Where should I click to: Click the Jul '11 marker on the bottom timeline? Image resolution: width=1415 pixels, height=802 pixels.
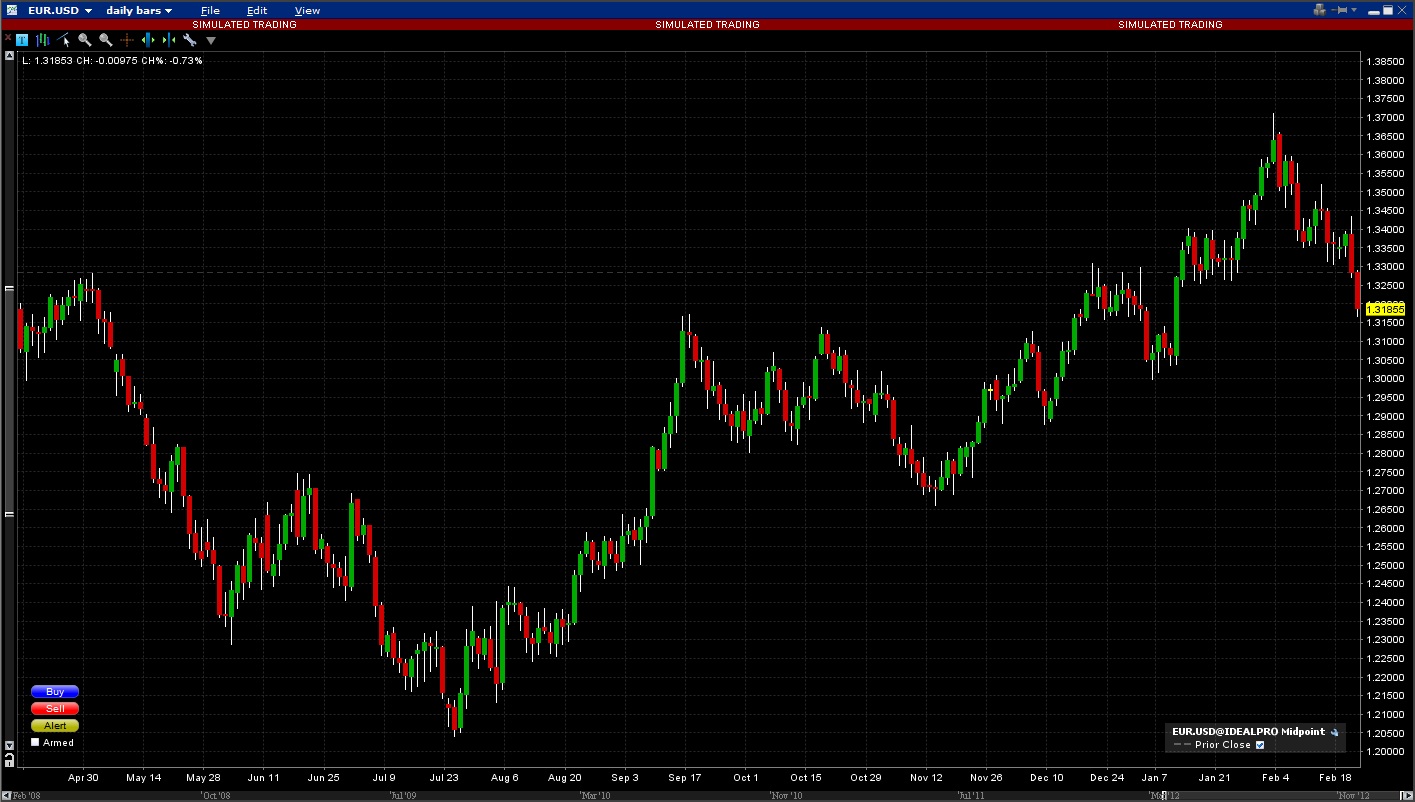click(x=971, y=796)
